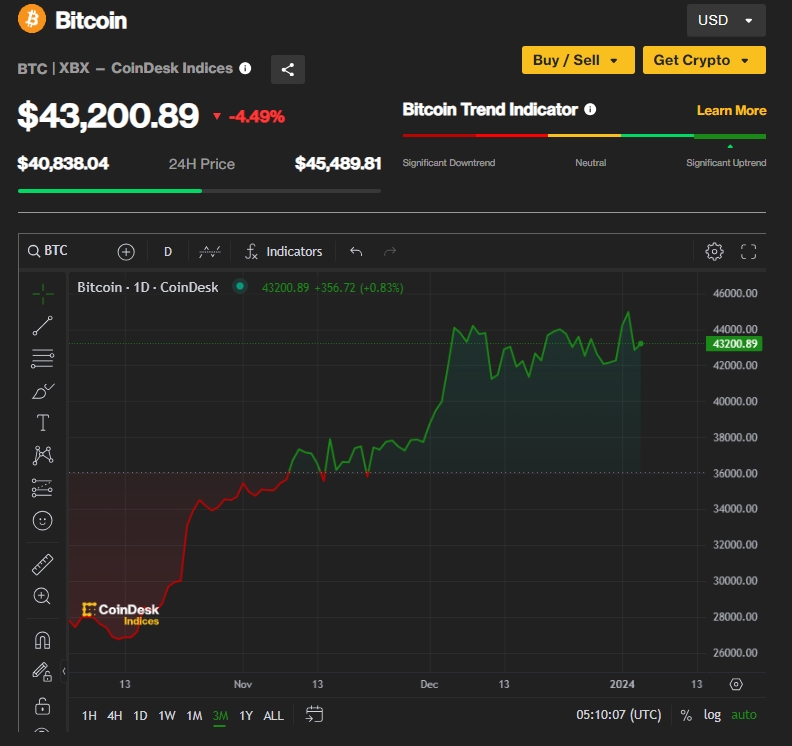Viewport: 792px width, 746px height.
Task: Toggle stay in drawing mode
Action: 42,672
